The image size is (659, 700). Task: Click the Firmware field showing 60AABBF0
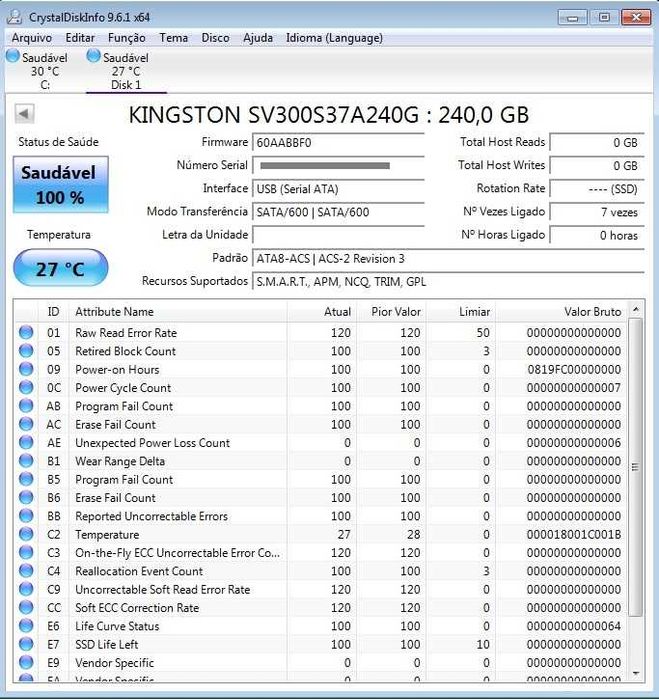338,143
